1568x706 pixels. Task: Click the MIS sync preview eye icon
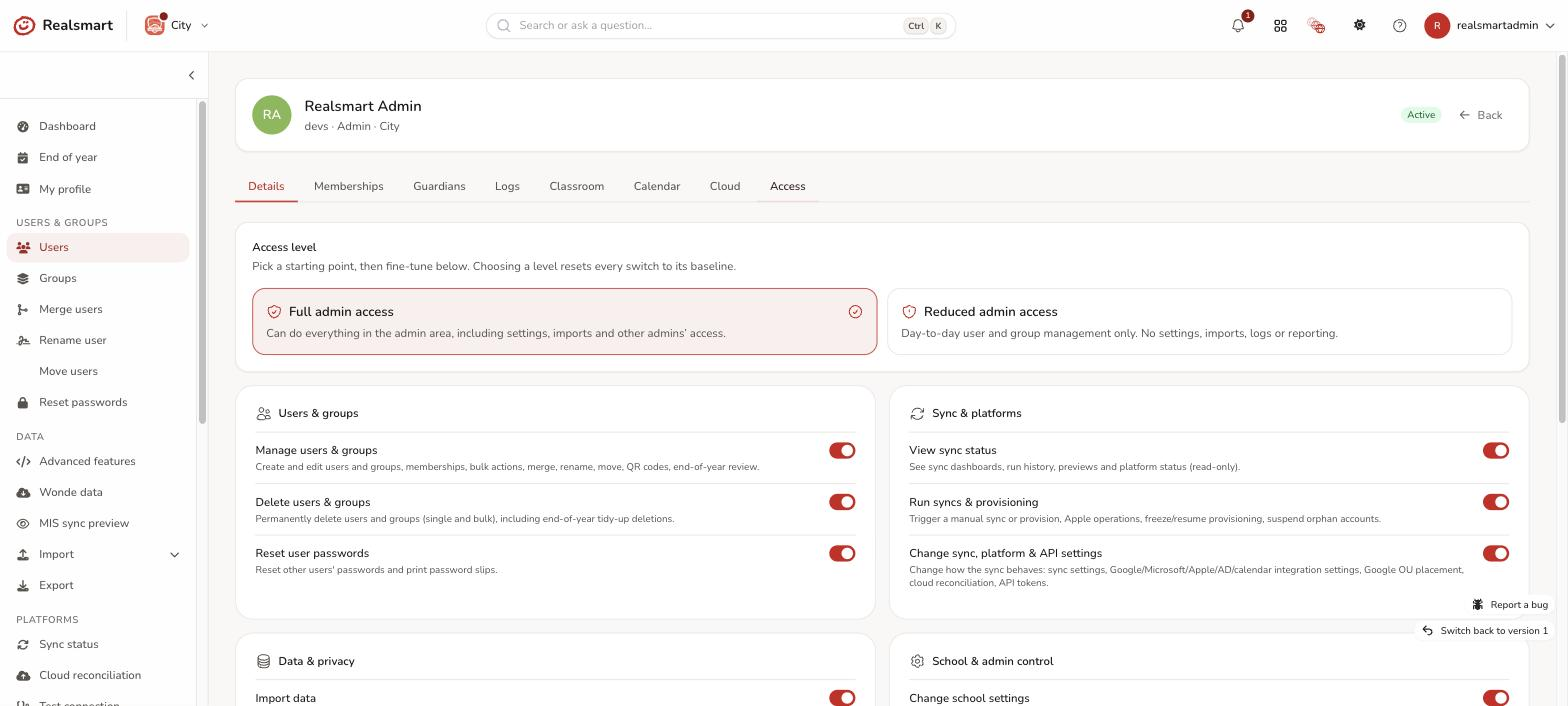coord(23,523)
